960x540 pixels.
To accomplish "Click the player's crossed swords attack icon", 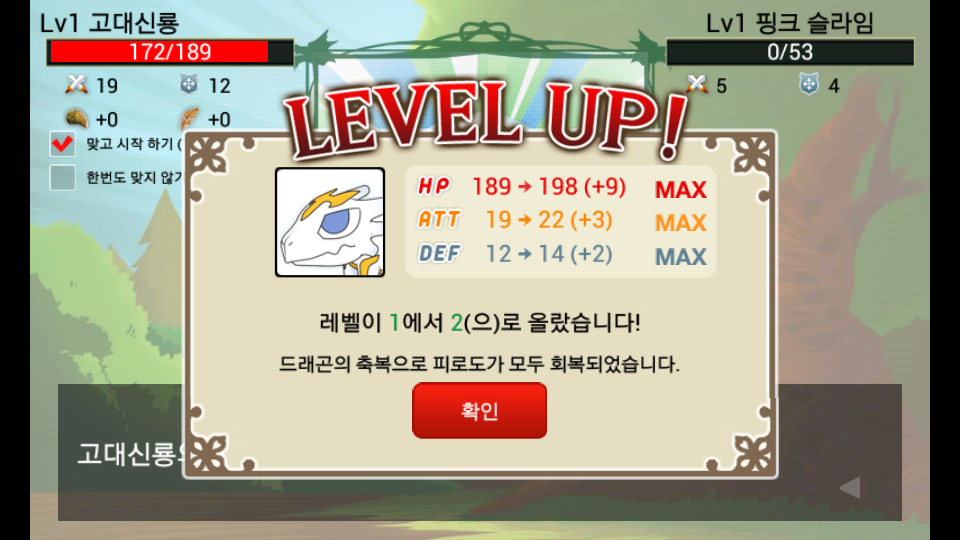I will click(x=77, y=84).
